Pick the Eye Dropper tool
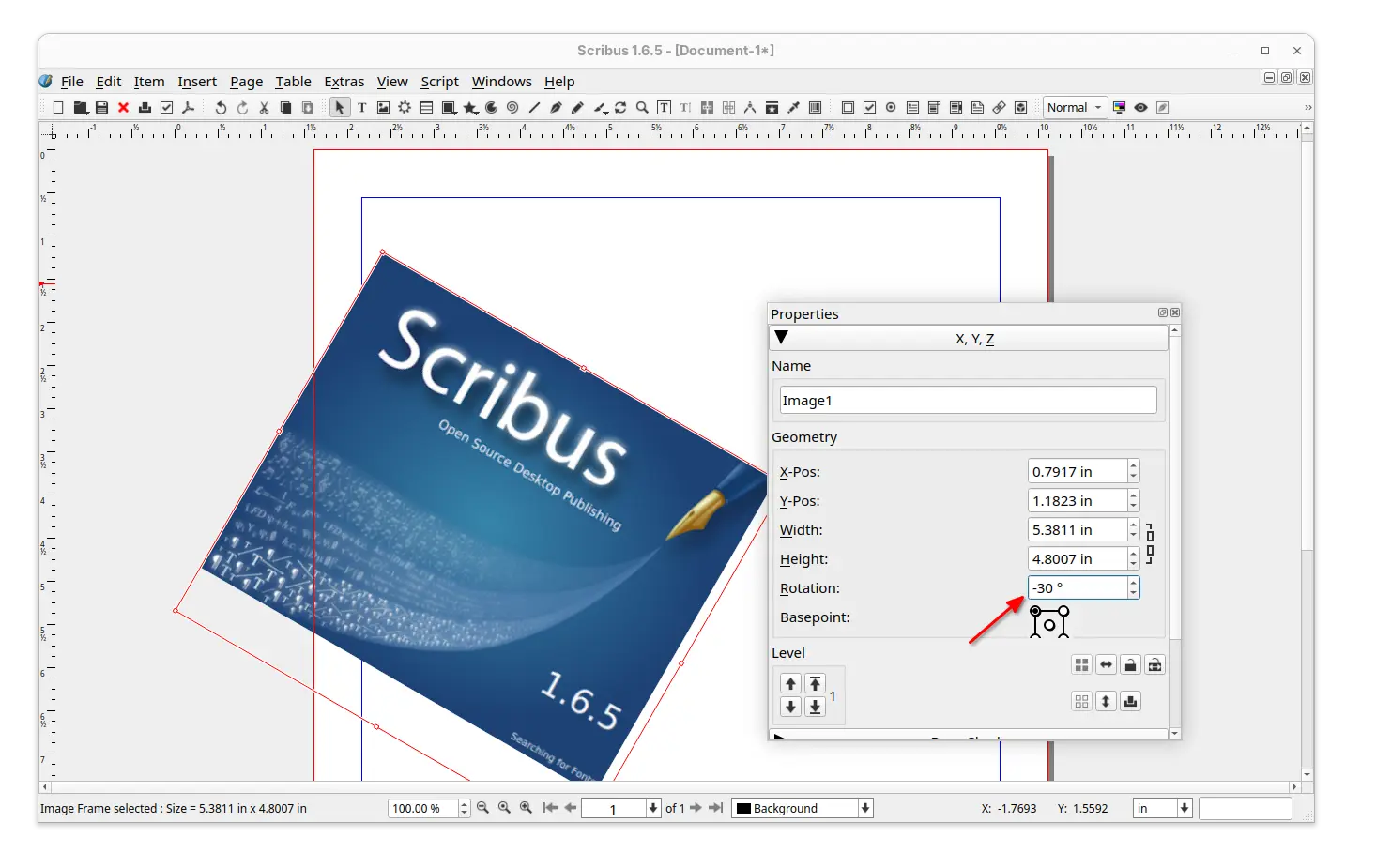This screenshot has height=868, width=1376. [793, 108]
